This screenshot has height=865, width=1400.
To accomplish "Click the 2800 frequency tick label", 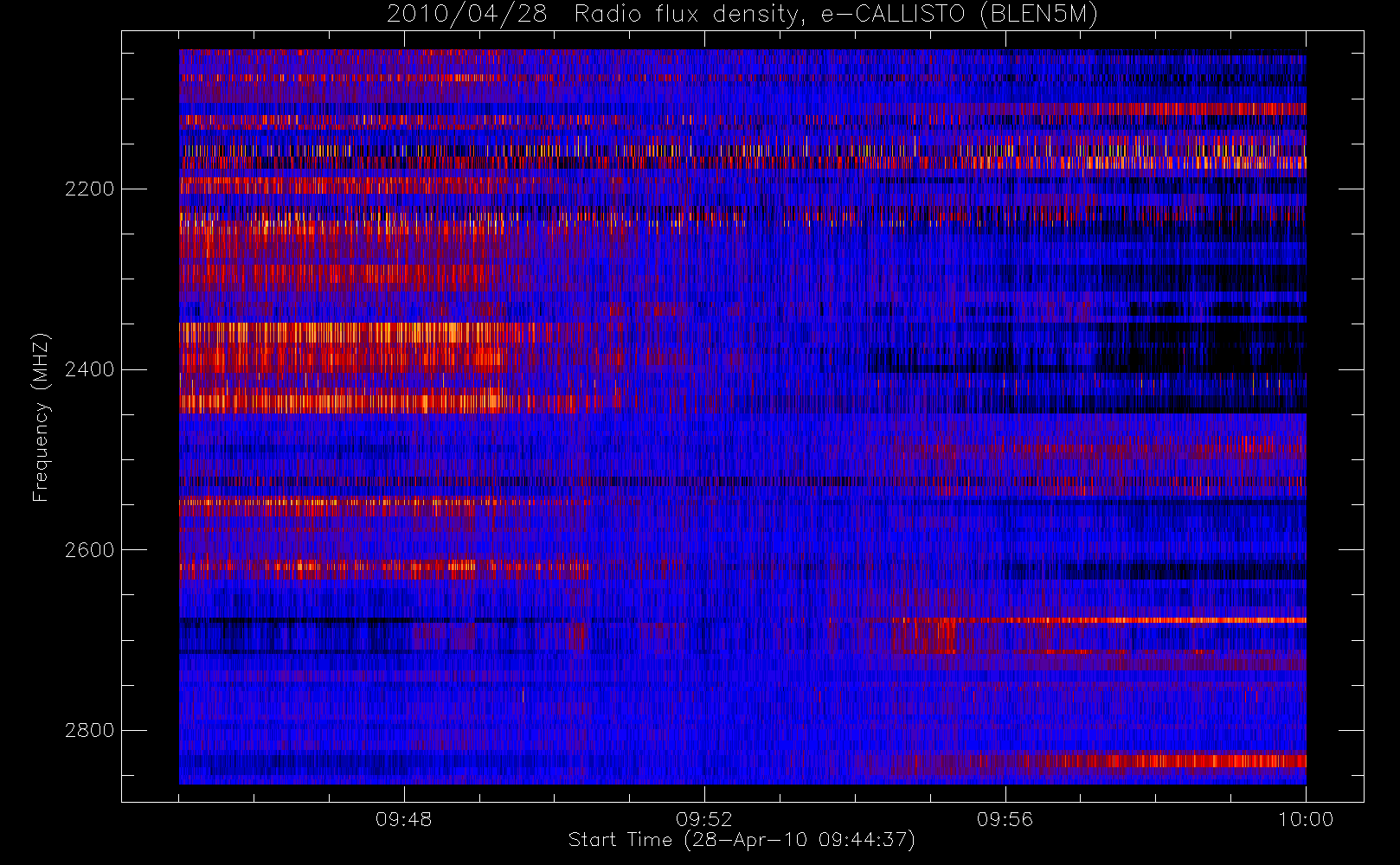I will click(x=90, y=731).
